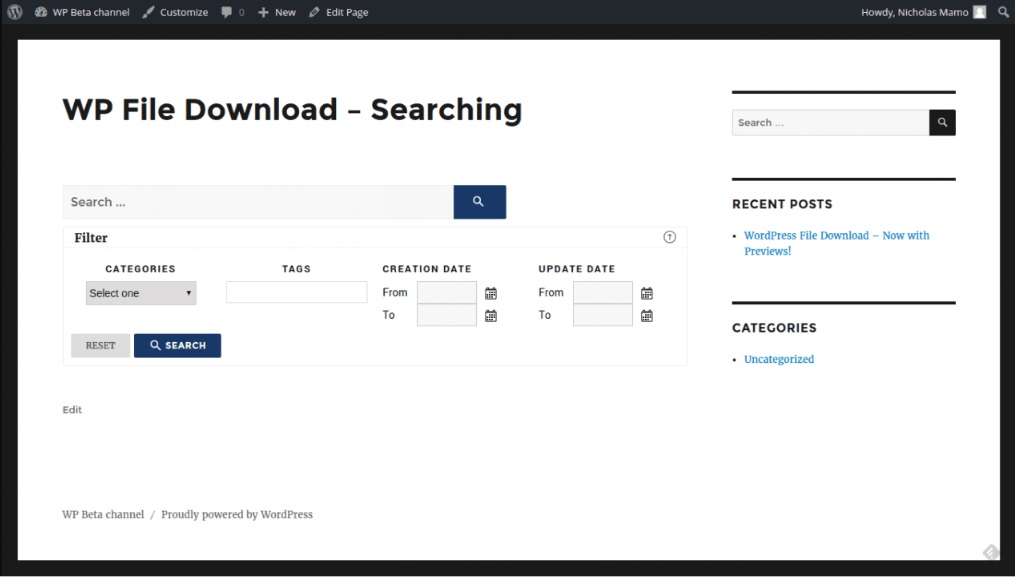The height and width of the screenshot is (581, 1015).
Task: Open calendar for Creation Date To
Action: click(491, 316)
